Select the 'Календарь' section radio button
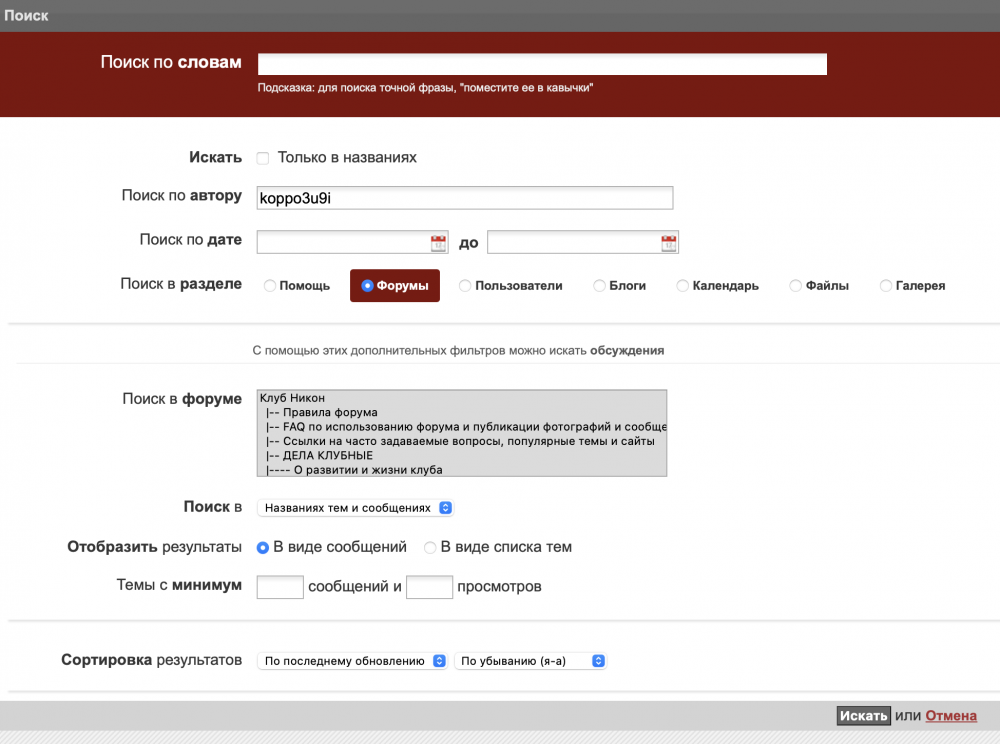This screenshot has height=744, width=1000. [682, 286]
